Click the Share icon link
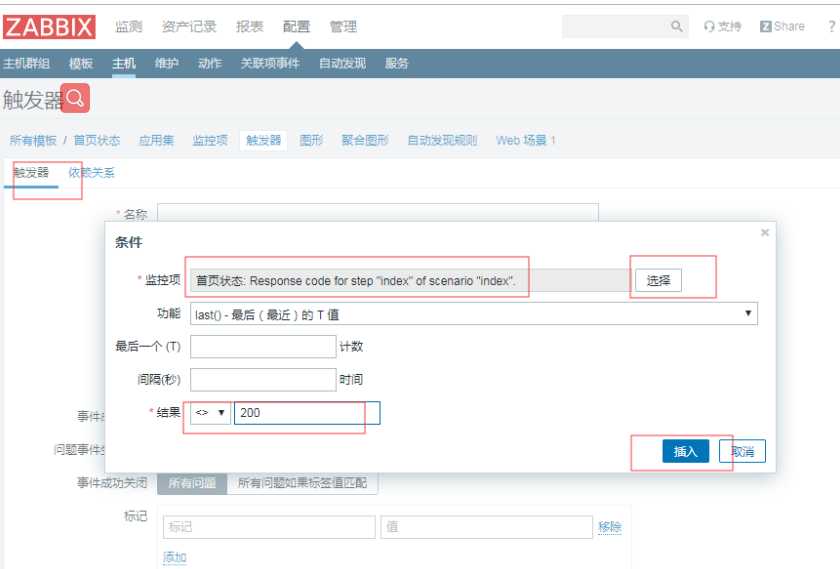This screenshot has height=569, width=840. (x=782, y=27)
